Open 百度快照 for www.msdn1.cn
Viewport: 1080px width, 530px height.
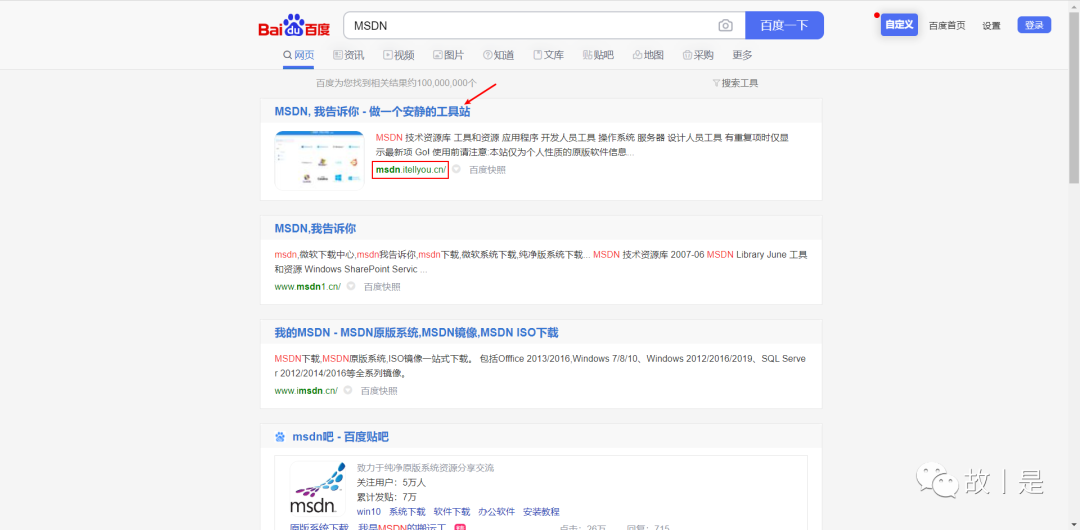click(382, 287)
